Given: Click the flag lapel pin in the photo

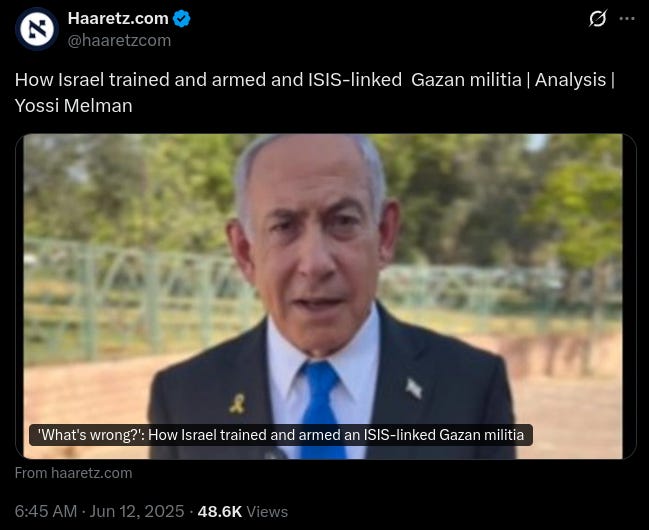Looking at the screenshot, I should 413,388.
